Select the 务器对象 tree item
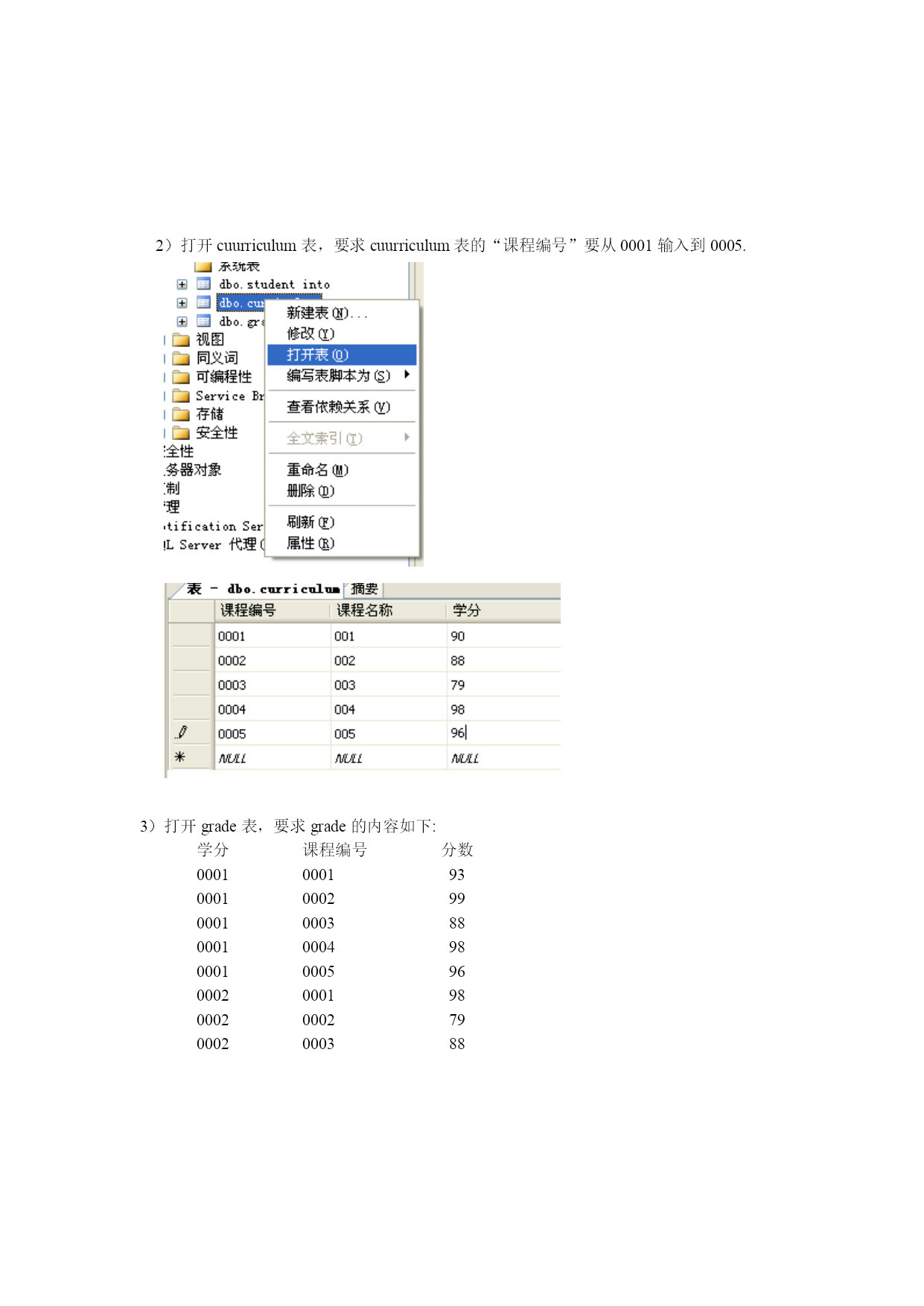This screenshot has height=1306, width=924. pyautogui.click(x=193, y=470)
